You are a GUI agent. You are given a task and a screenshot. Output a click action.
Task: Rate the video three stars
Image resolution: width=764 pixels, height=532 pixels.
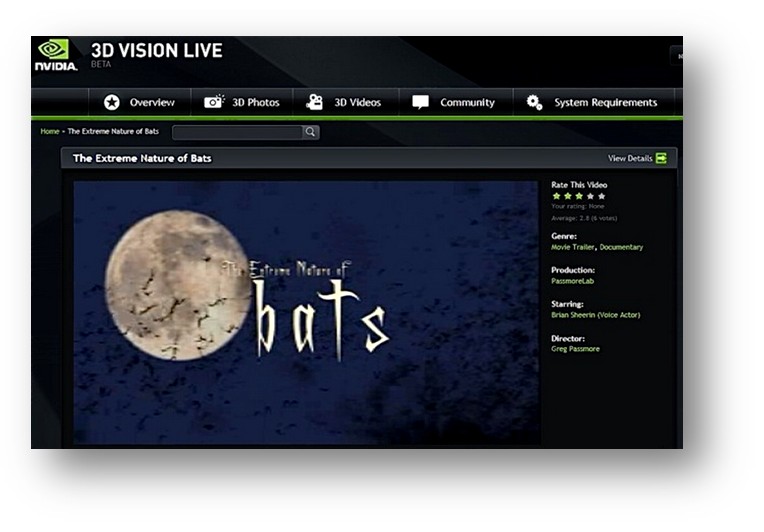tap(579, 196)
